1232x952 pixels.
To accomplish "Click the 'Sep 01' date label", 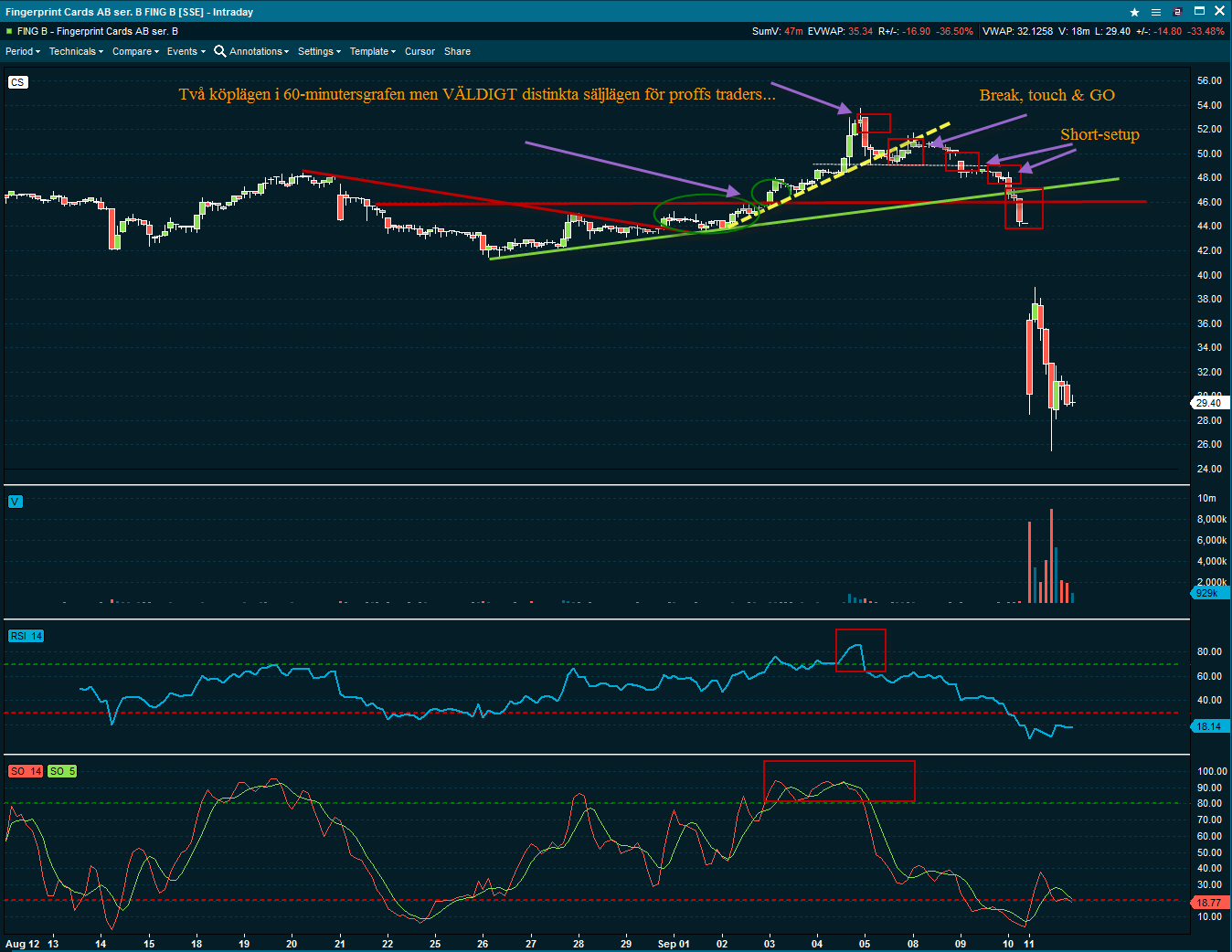I will [x=674, y=944].
